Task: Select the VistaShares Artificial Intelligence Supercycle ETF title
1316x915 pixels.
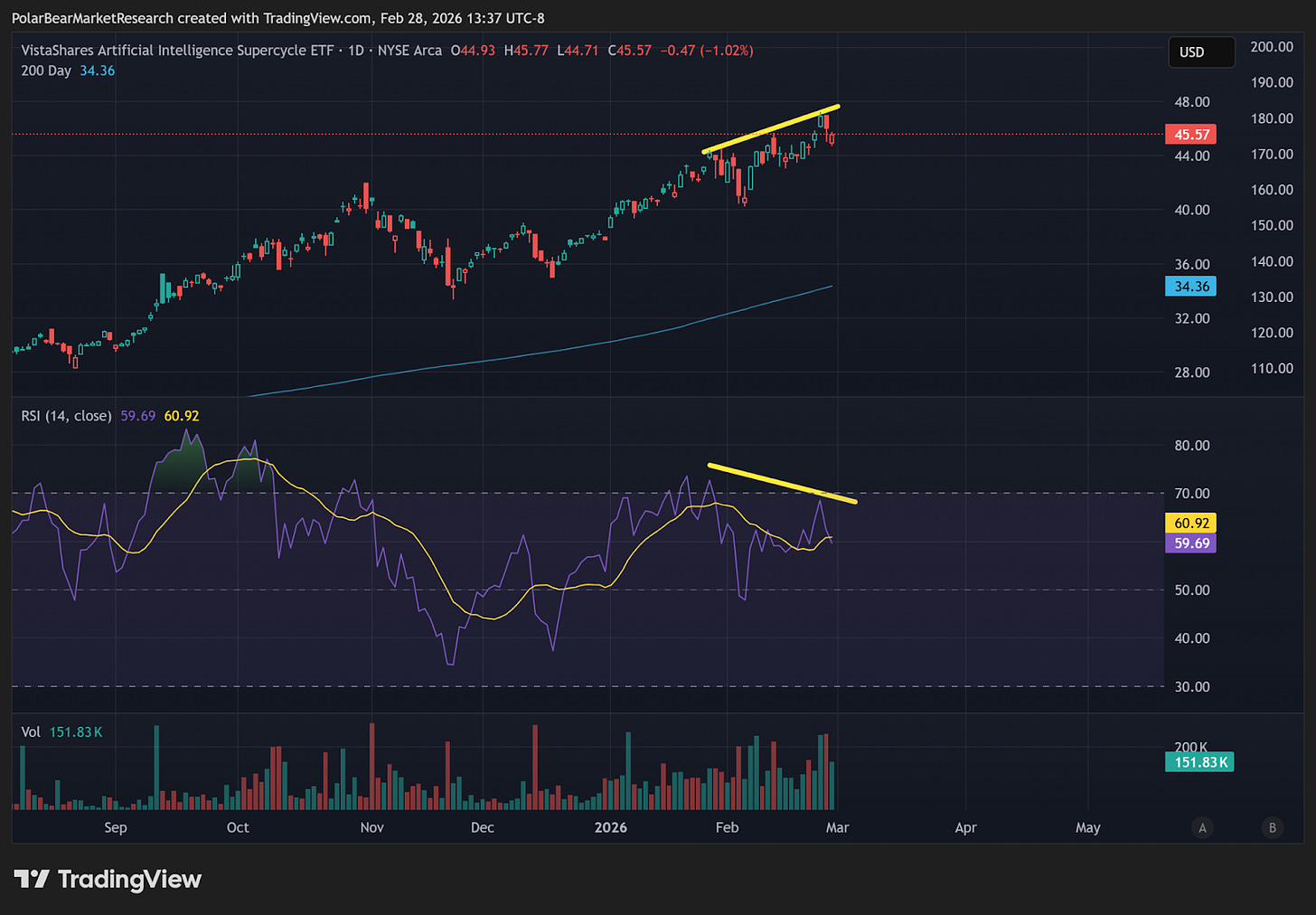Action: pyautogui.click(x=177, y=51)
